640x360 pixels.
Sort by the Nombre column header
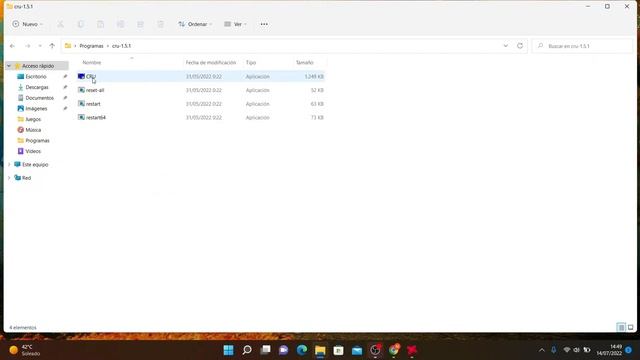tap(91, 62)
